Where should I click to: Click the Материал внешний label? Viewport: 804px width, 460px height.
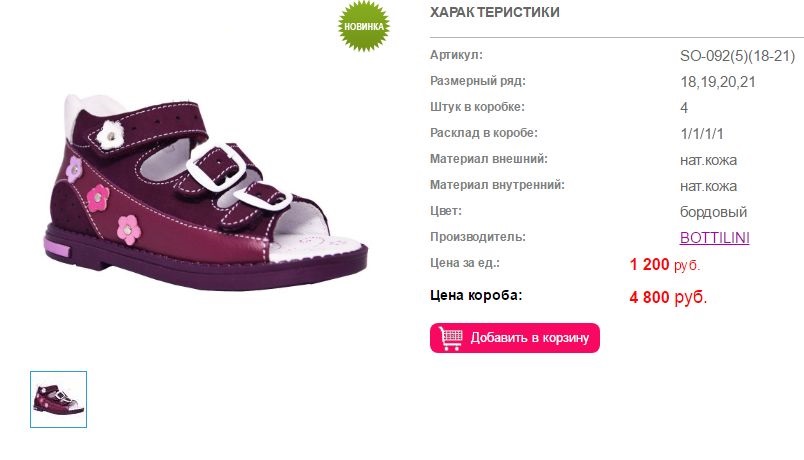(489, 159)
